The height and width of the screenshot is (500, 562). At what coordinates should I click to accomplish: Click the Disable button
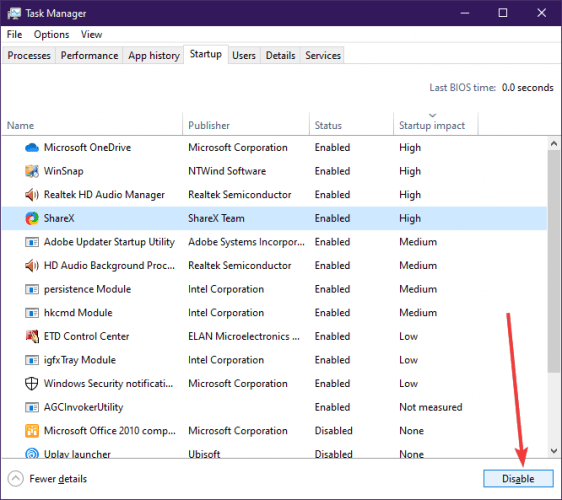518,478
